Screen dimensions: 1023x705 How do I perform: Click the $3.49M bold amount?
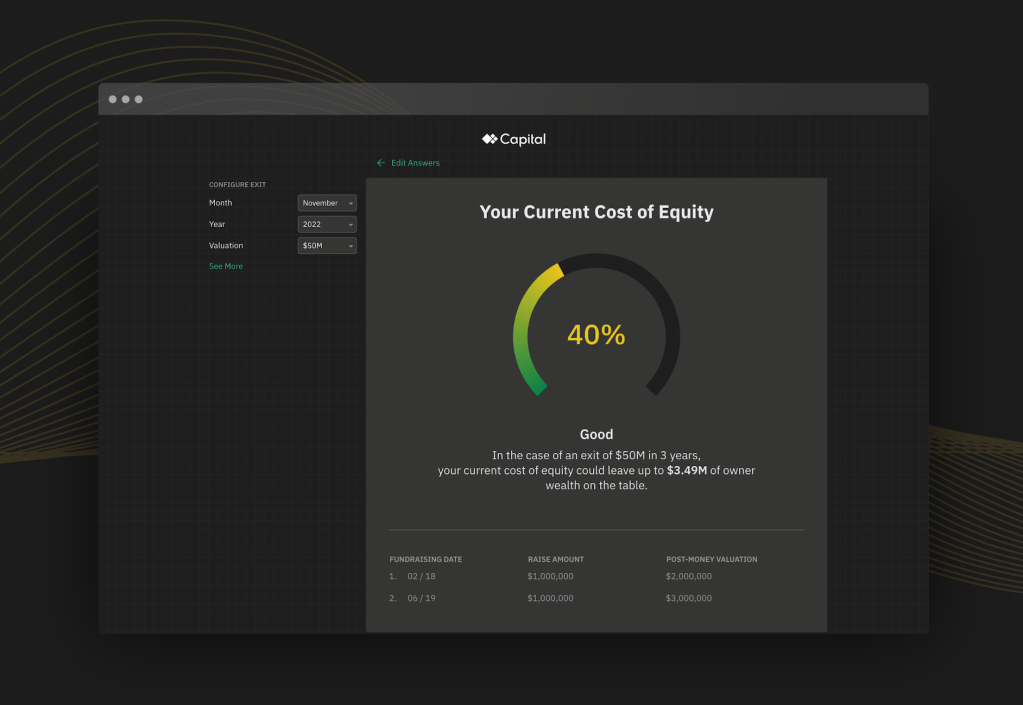(687, 470)
